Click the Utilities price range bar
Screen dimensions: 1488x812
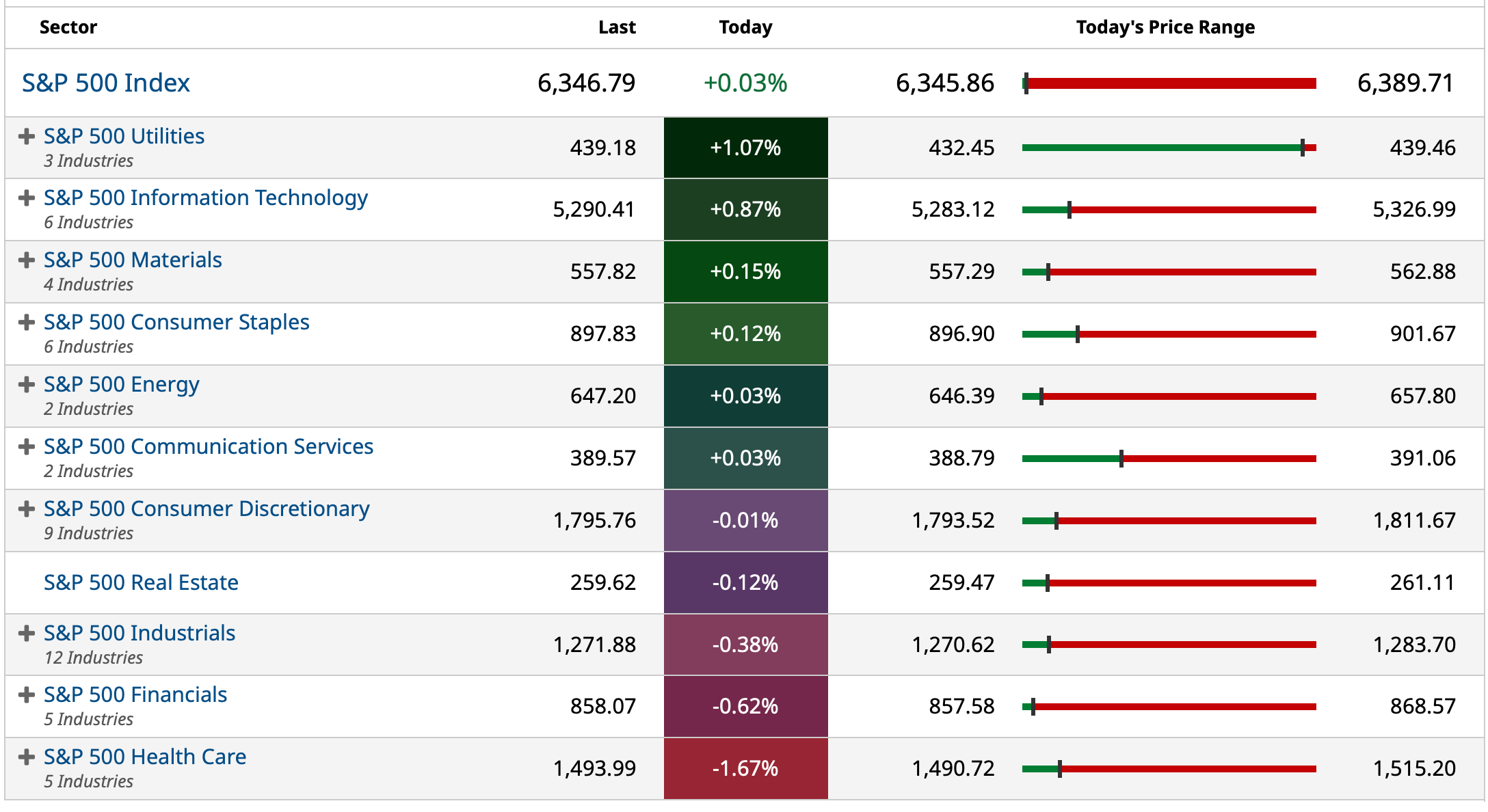click(1169, 148)
